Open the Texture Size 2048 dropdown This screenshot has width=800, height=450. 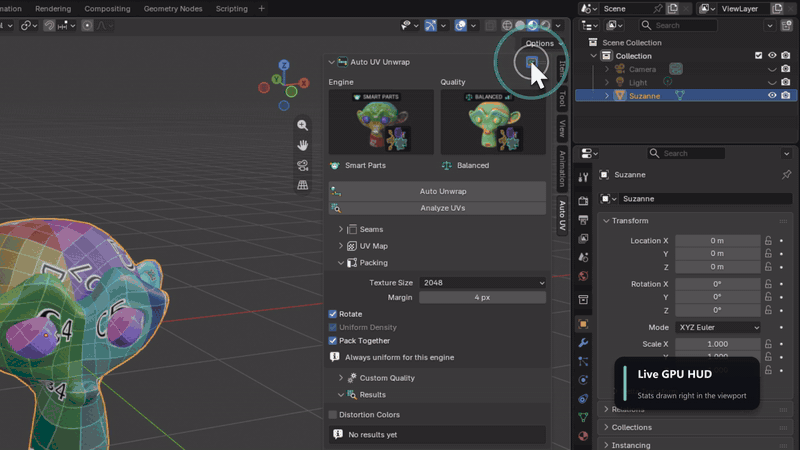[482, 283]
